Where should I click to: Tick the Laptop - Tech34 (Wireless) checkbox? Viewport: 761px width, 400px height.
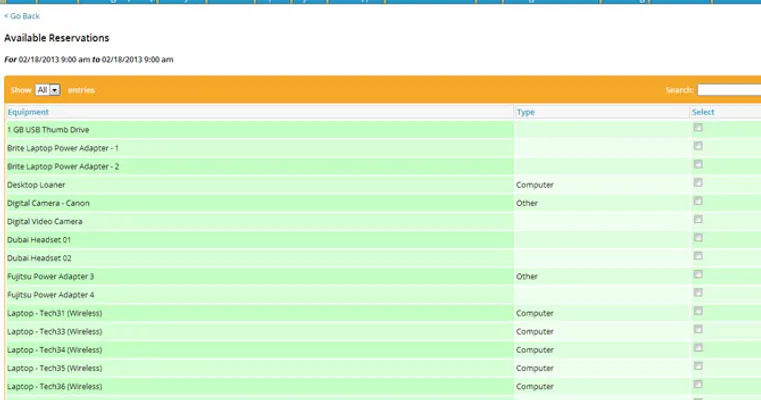coord(698,348)
